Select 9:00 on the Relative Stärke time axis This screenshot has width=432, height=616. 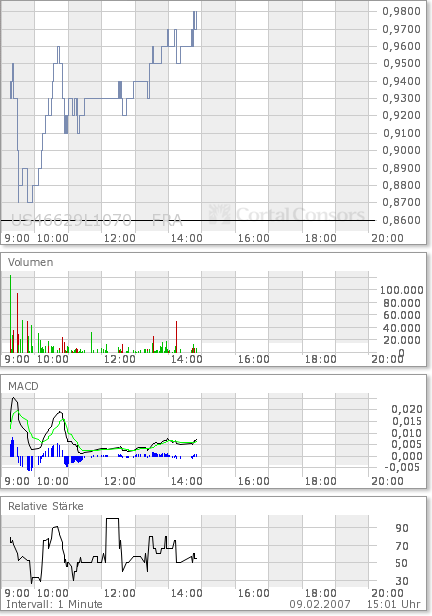coord(17,593)
